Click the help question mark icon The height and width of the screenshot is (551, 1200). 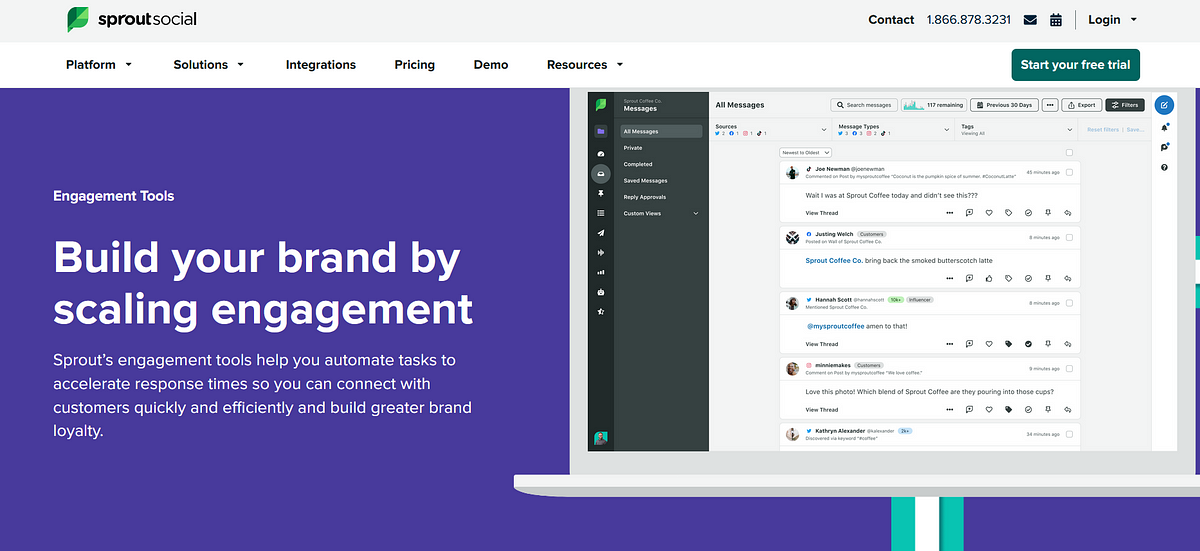(x=1164, y=167)
